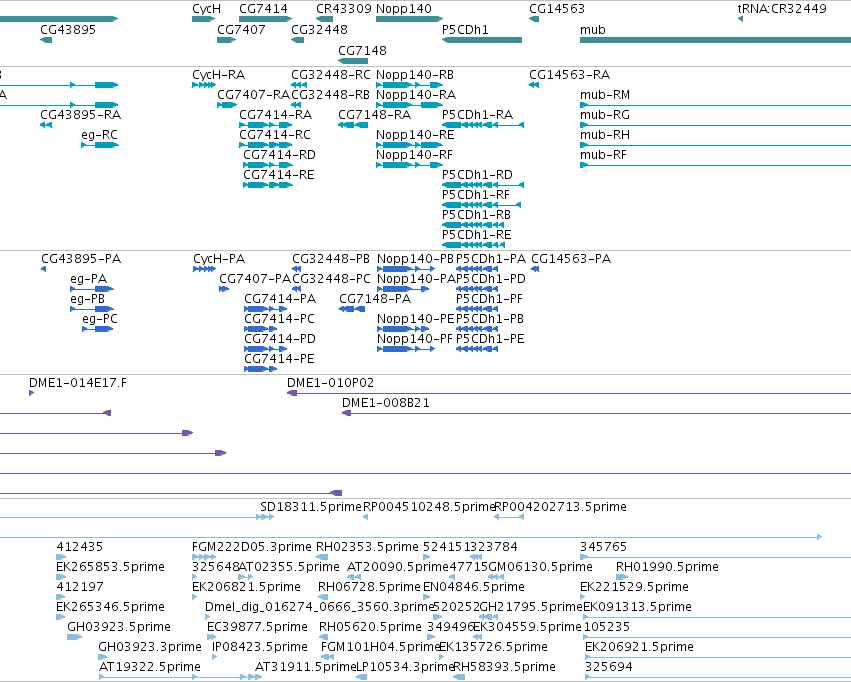851x682 pixels.
Task: Click the CycH-RA transcript label
Action: click(218, 75)
